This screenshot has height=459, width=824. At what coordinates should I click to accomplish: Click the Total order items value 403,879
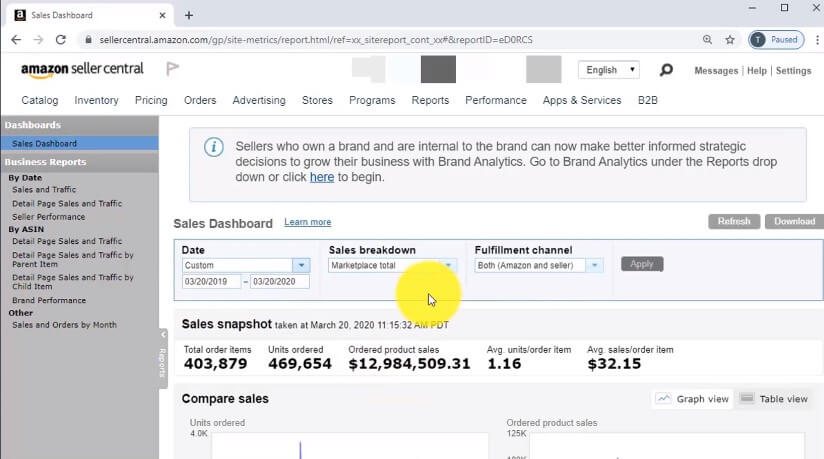pyautogui.click(x=215, y=364)
